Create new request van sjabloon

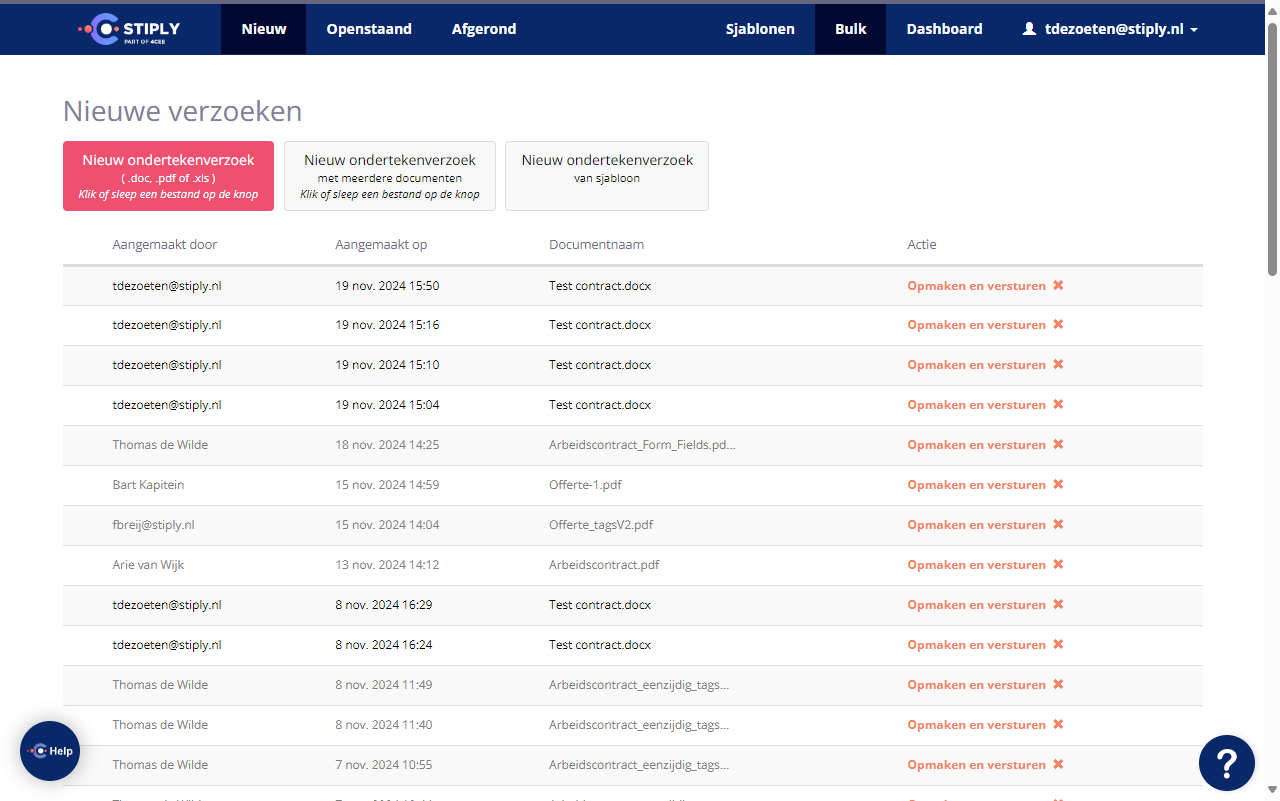[x=607, y=176]
